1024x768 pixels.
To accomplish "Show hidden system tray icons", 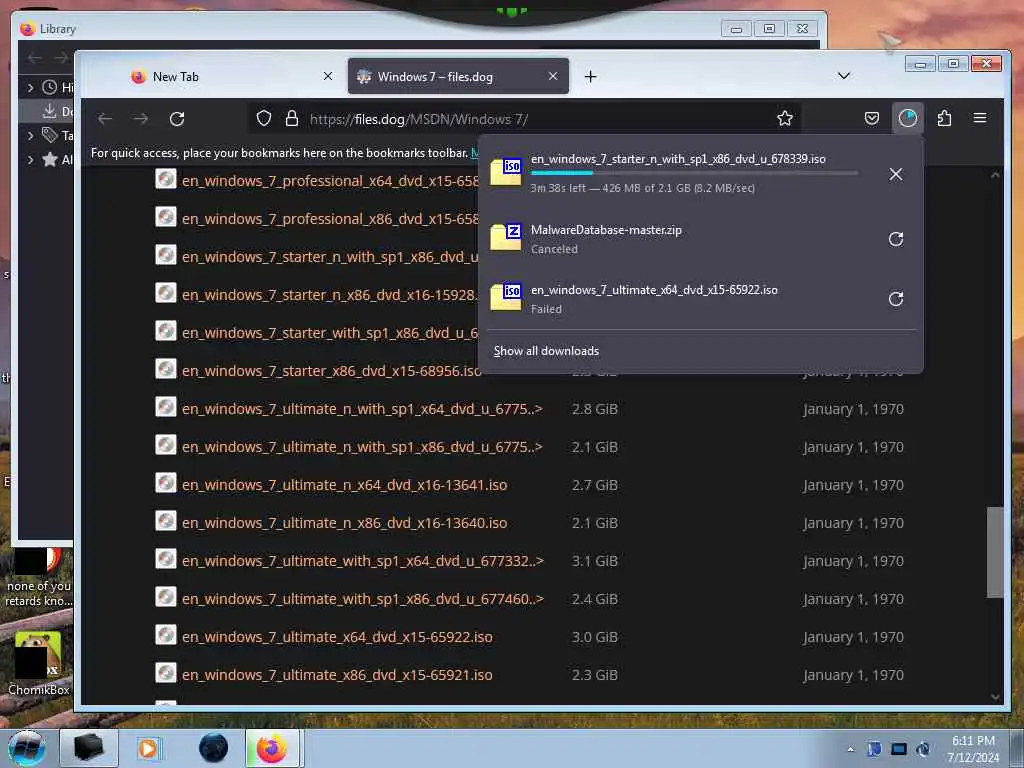I will tap(850, 750).
